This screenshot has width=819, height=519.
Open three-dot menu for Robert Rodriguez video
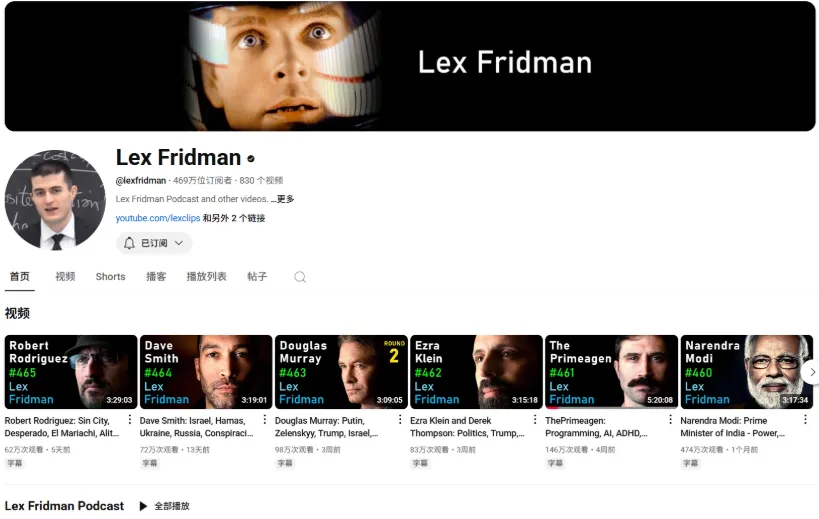(130, 419)
